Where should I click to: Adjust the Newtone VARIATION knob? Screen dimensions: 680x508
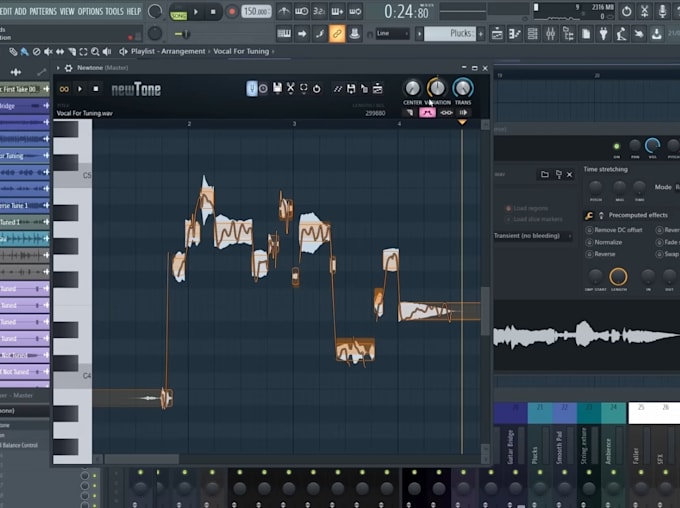pyautogui.click(x=437, y=88)
